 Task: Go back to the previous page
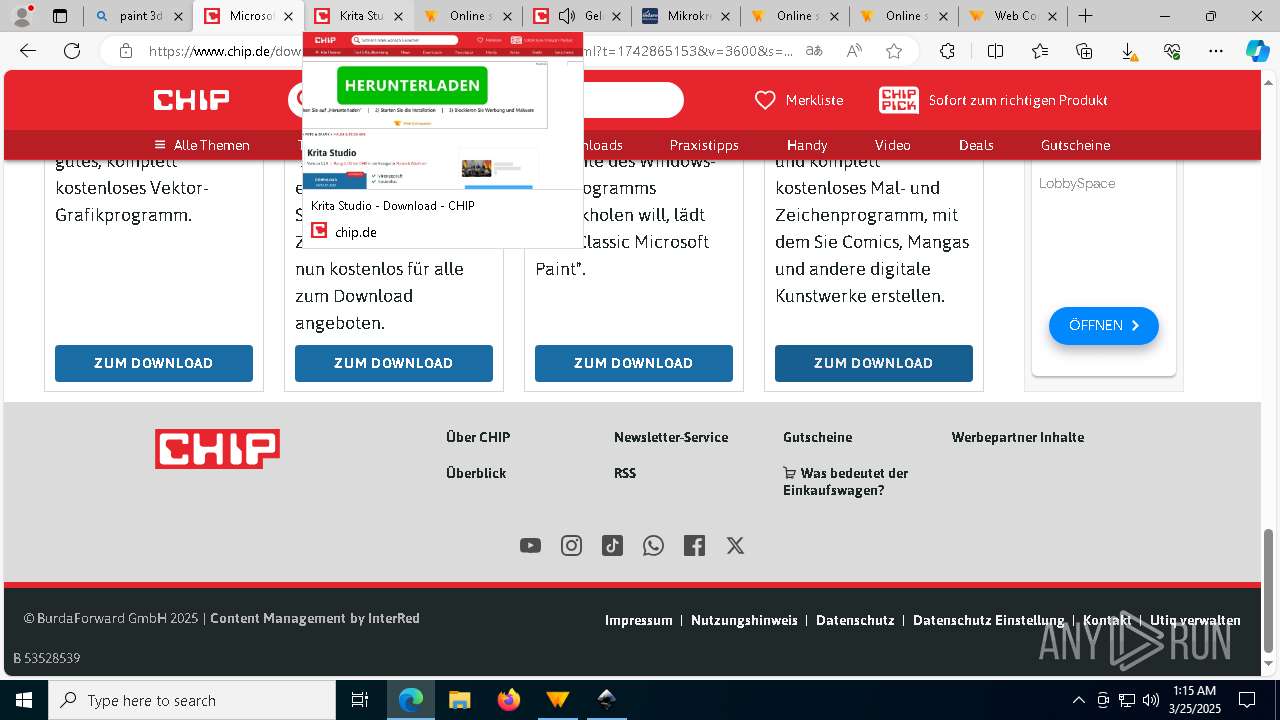tap(28, 51)
